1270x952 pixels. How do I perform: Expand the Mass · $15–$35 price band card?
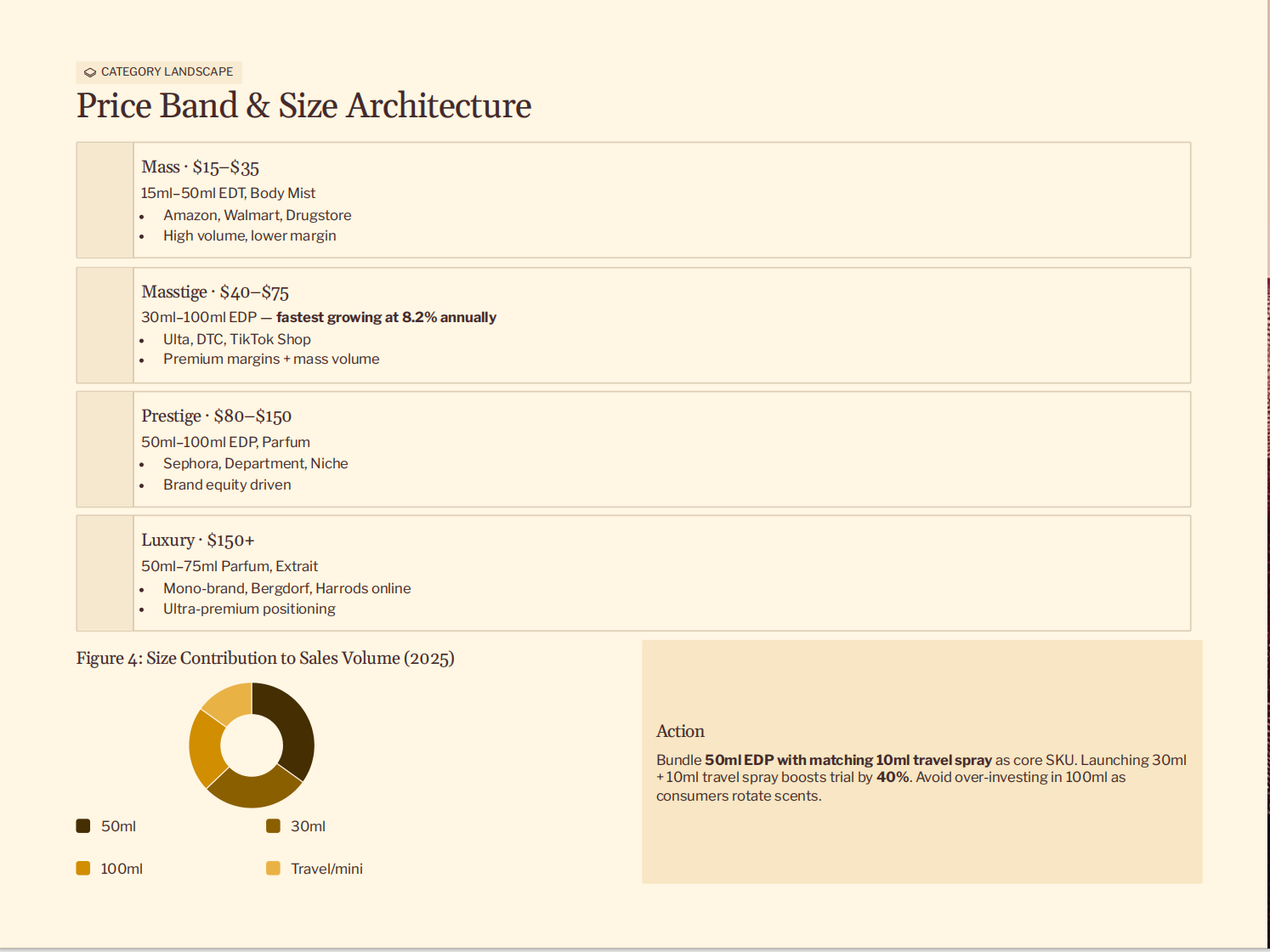(201, 167)
